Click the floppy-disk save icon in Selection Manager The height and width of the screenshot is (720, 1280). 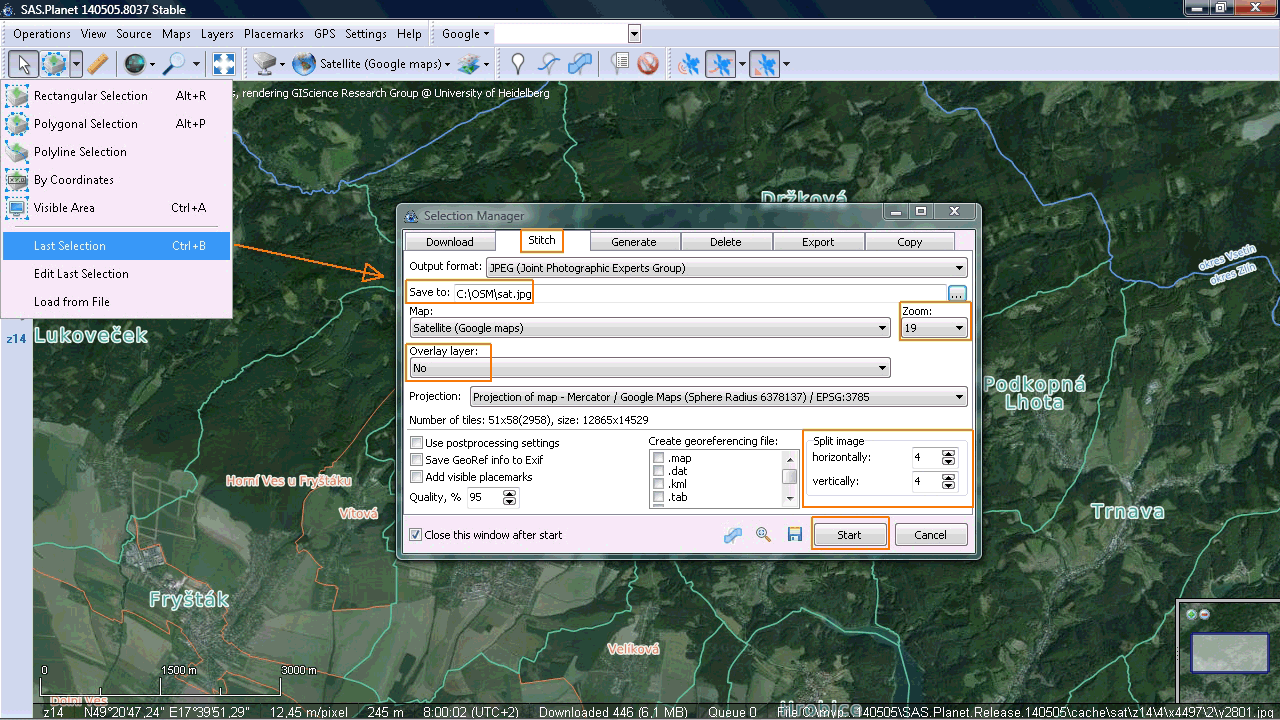[x=794, y=535]
